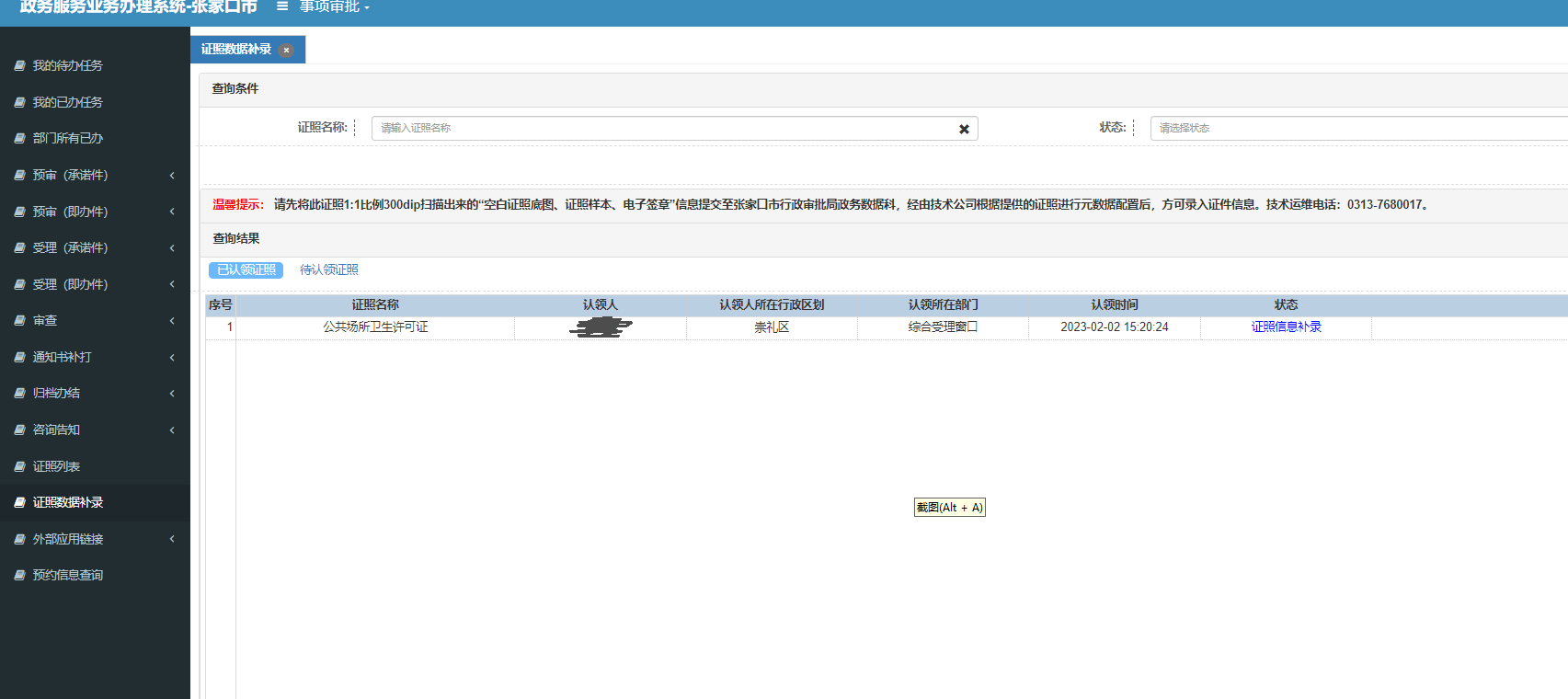The height and width of the screenshot is (699, 1568).
Task: Switch to the 已认领证照 tab
Action: [246, 269]
